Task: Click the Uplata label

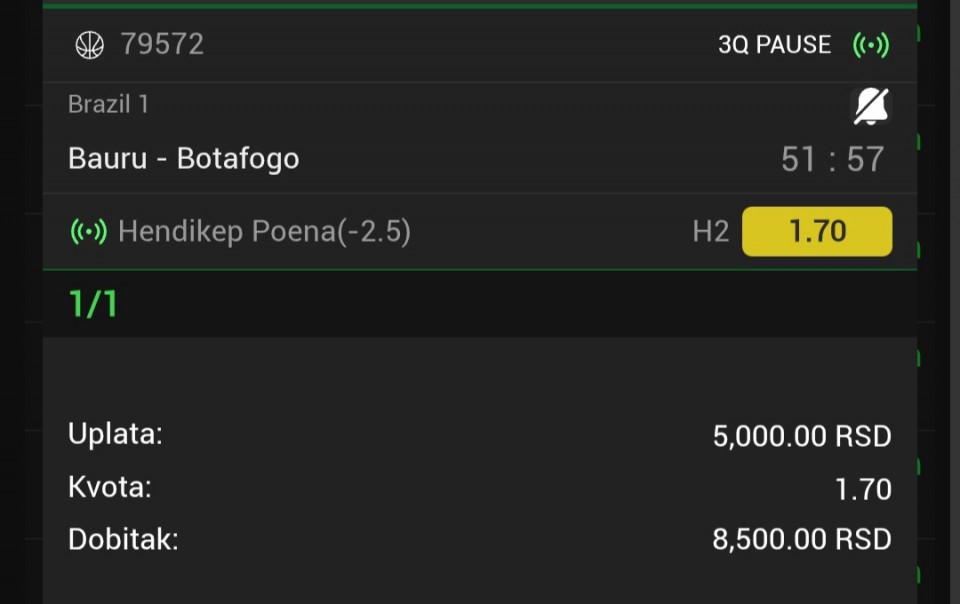Action: 115,434
